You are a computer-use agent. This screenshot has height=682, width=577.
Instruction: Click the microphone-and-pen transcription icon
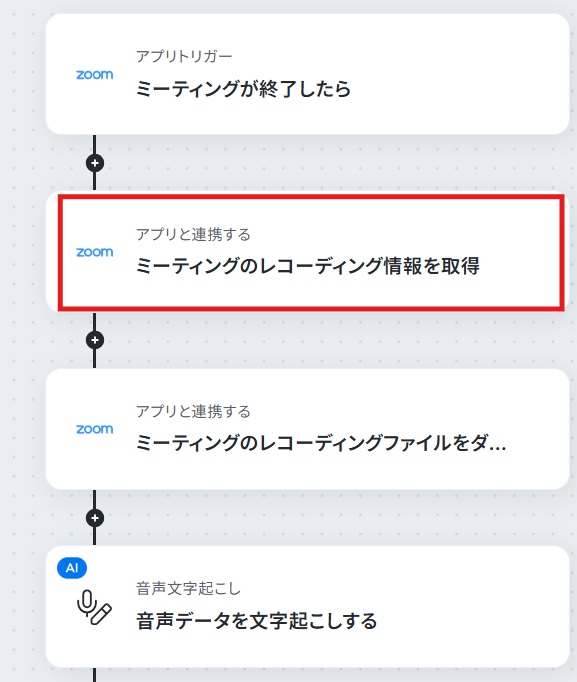94,607
